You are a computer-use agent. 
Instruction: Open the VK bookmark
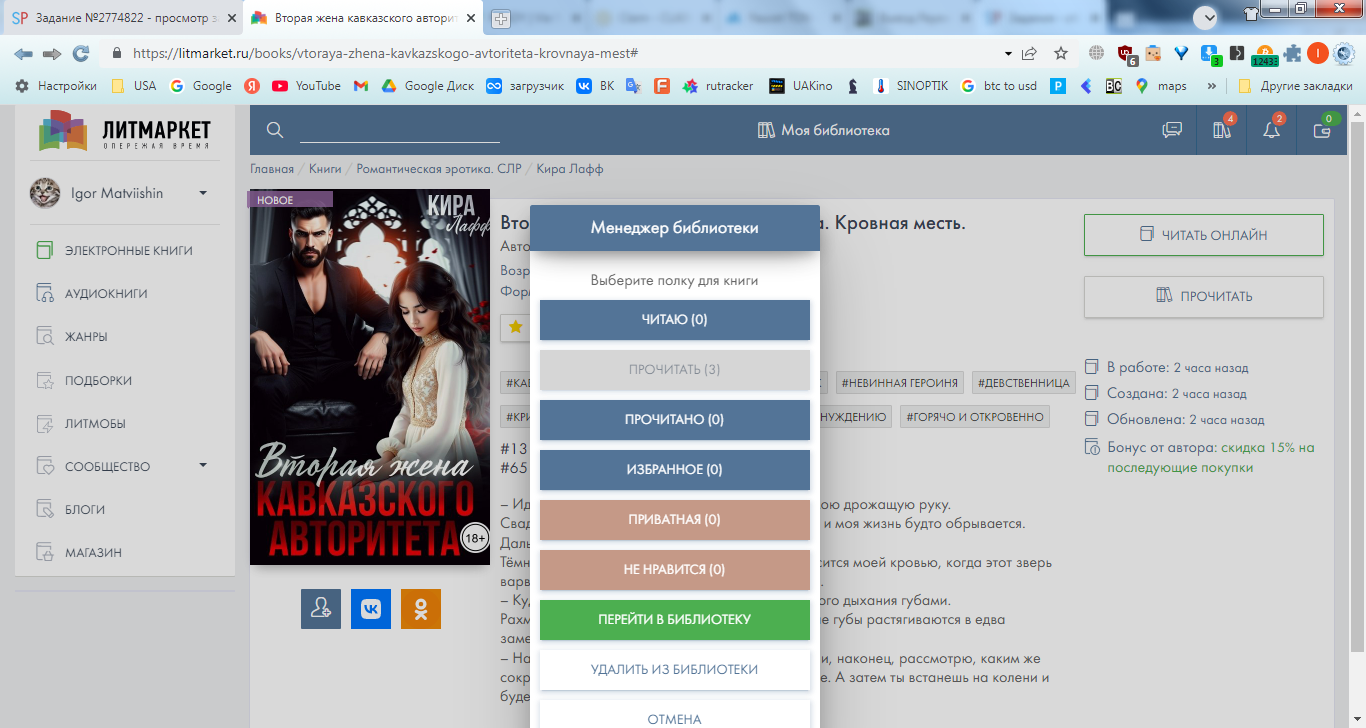coord(595,86)
